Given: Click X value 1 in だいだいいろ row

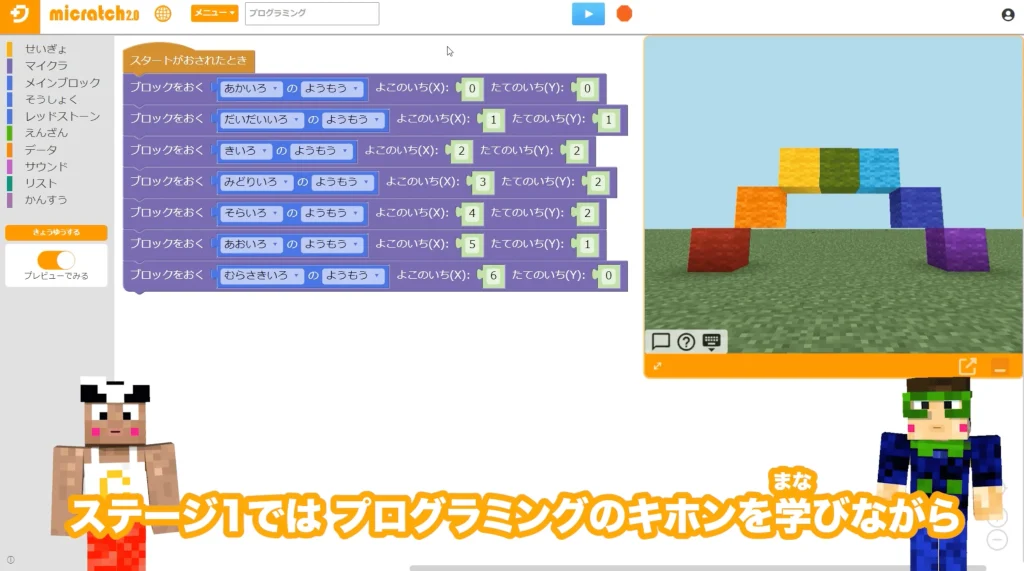Looking at the screenshot, I should click(x=493, y=120).
